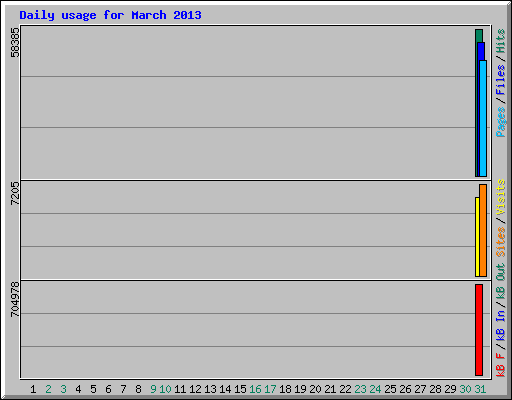Click day 17 on the x-axis

point(270,389)
